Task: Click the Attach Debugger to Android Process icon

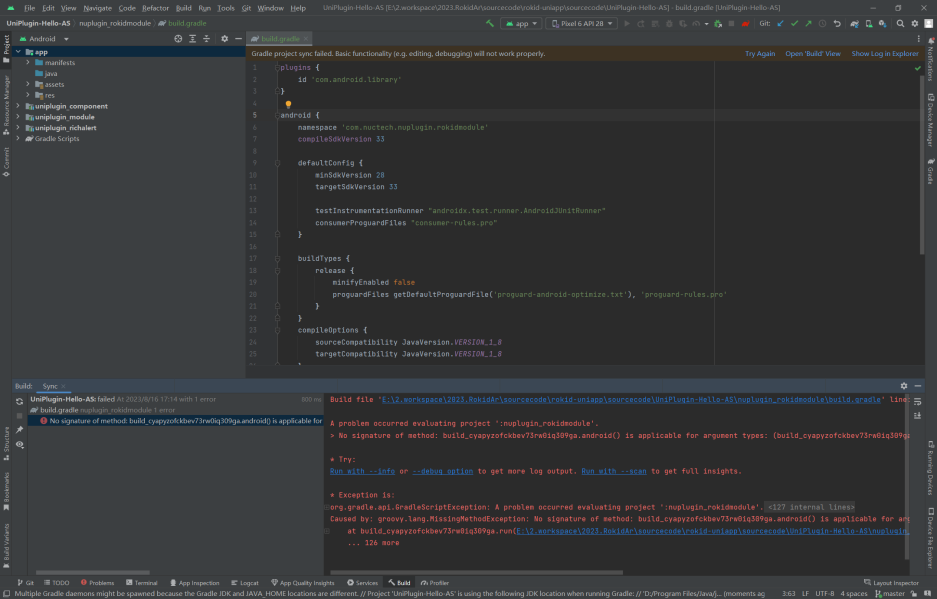Action: [718, 23]
